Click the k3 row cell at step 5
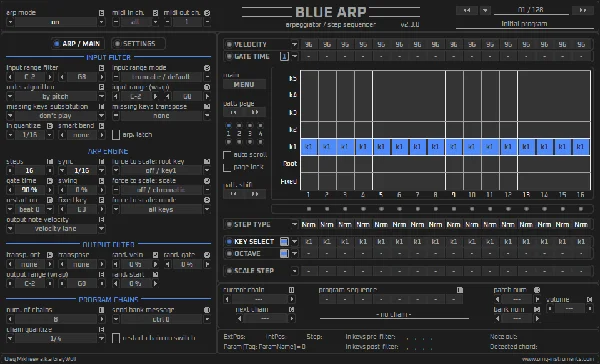 382,113
